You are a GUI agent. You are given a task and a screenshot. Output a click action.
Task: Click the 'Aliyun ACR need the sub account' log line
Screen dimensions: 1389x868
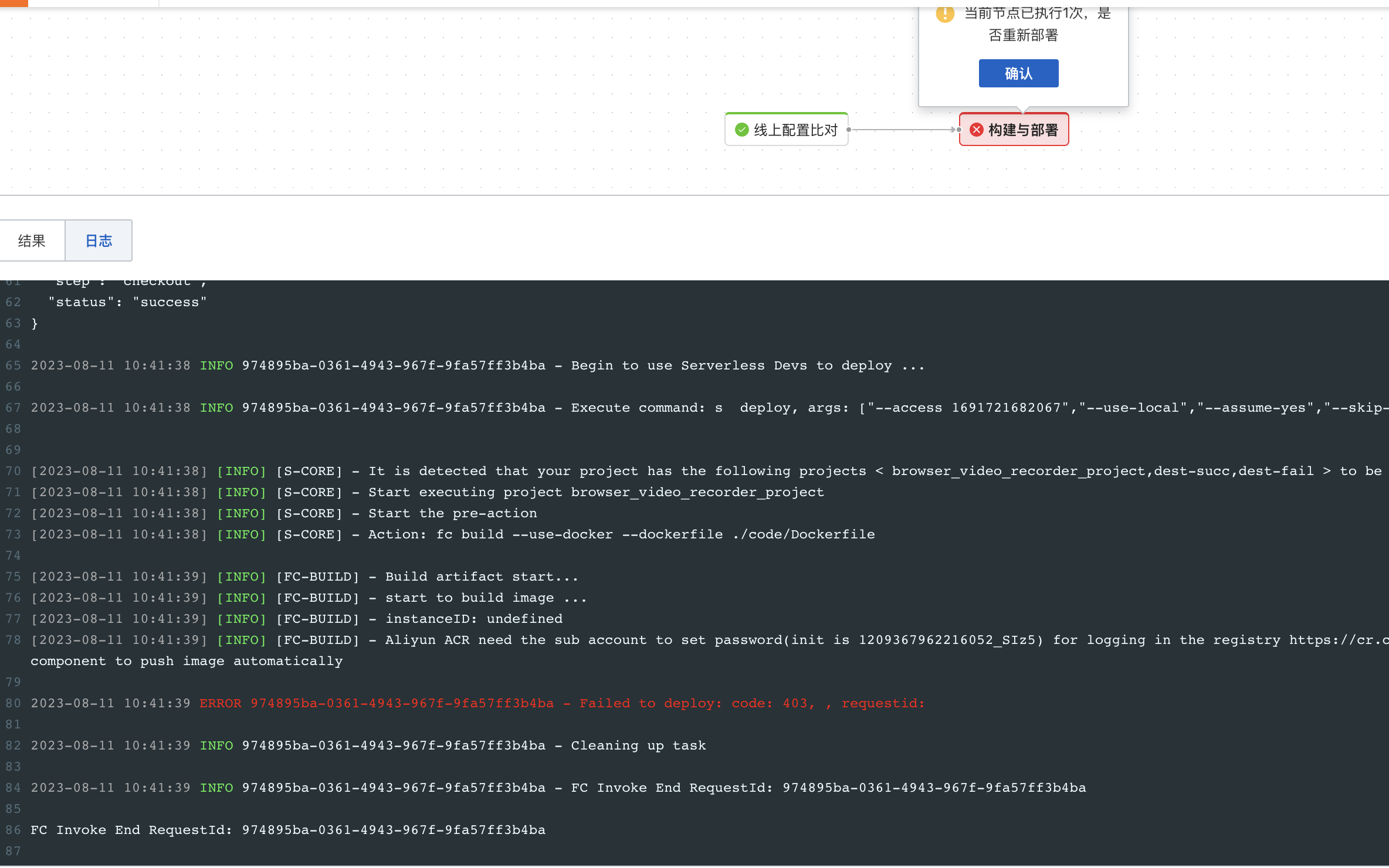pos(710,640)
